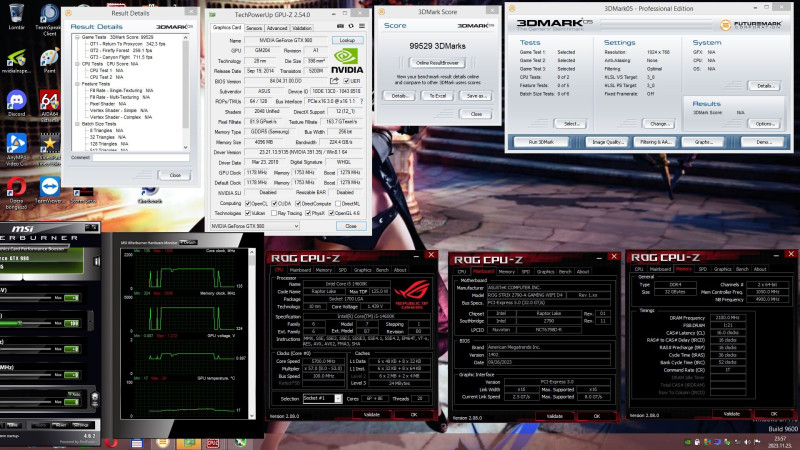Toggle the PhysX checkbox in GPU-Z

click(x=308, y=213)
